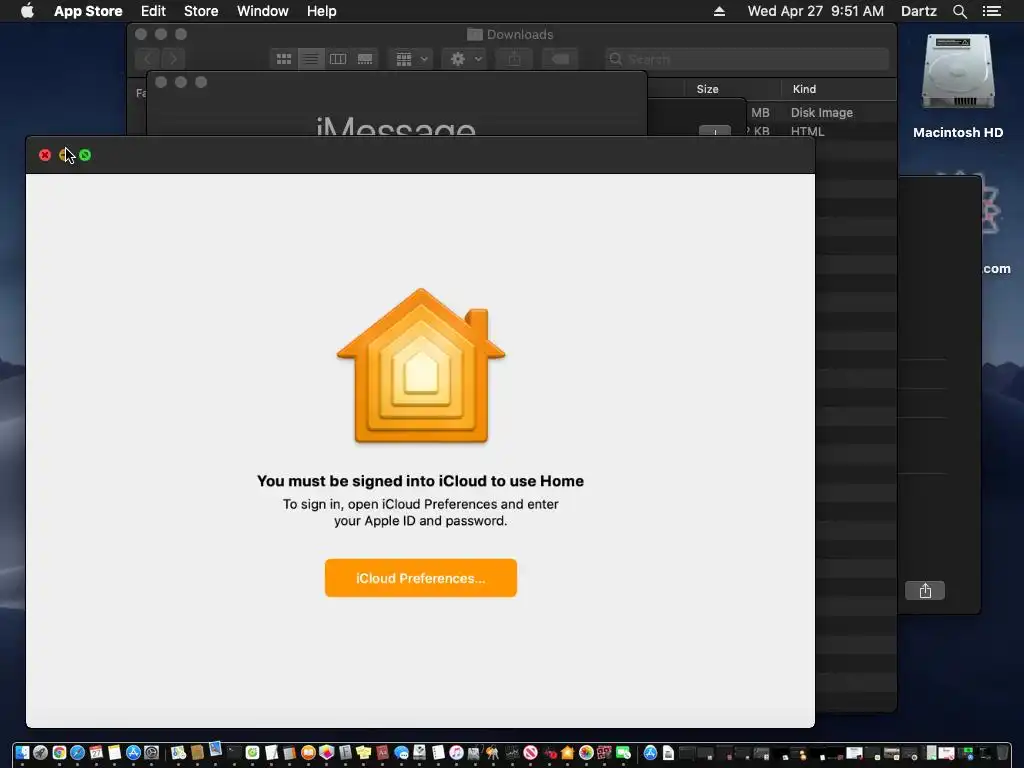Maximize the Home window with green button
Viewport: 1024px width, 768px height.
pyautogui.click(x=85, y=155)
